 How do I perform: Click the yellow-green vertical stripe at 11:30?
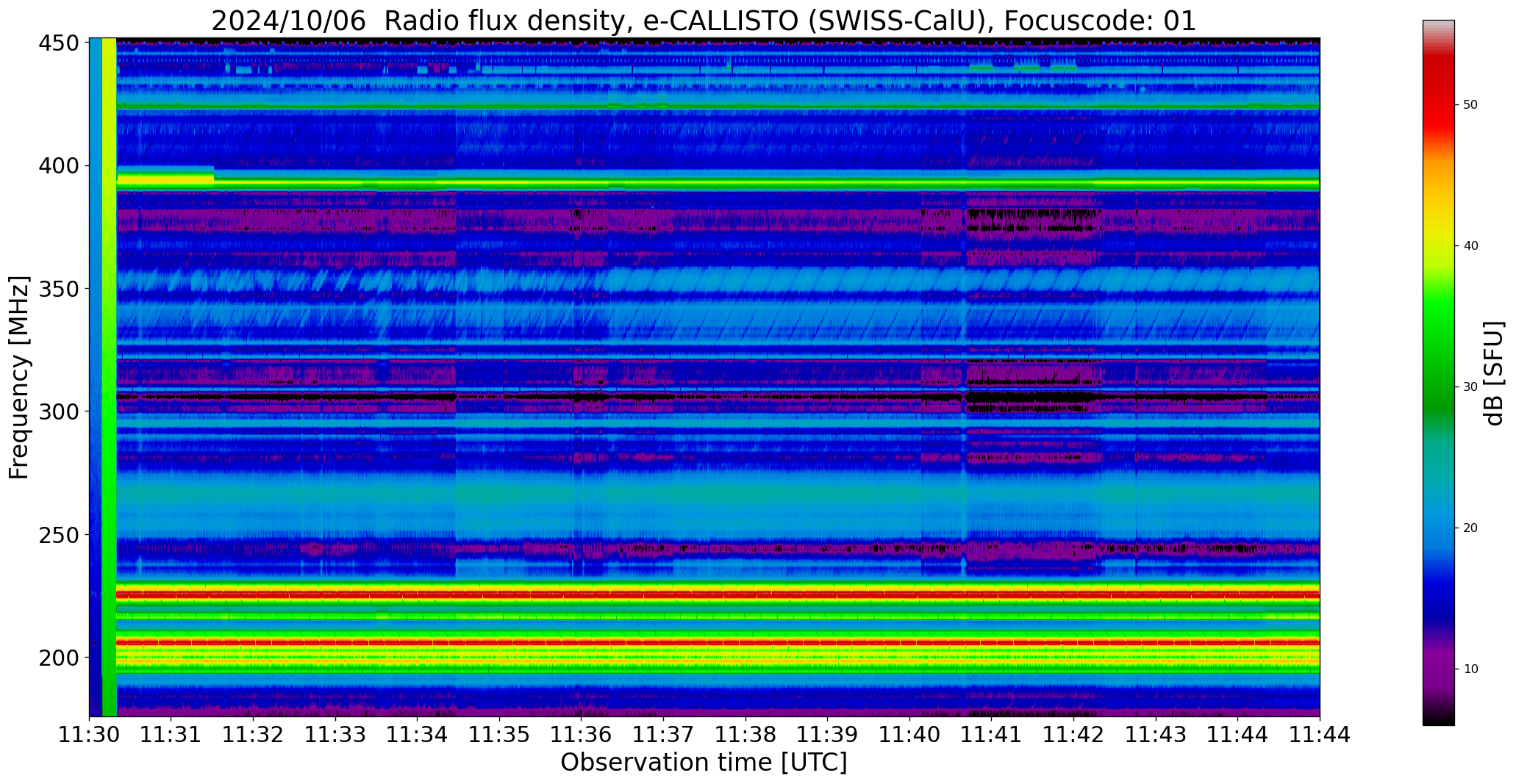(109, 377)
